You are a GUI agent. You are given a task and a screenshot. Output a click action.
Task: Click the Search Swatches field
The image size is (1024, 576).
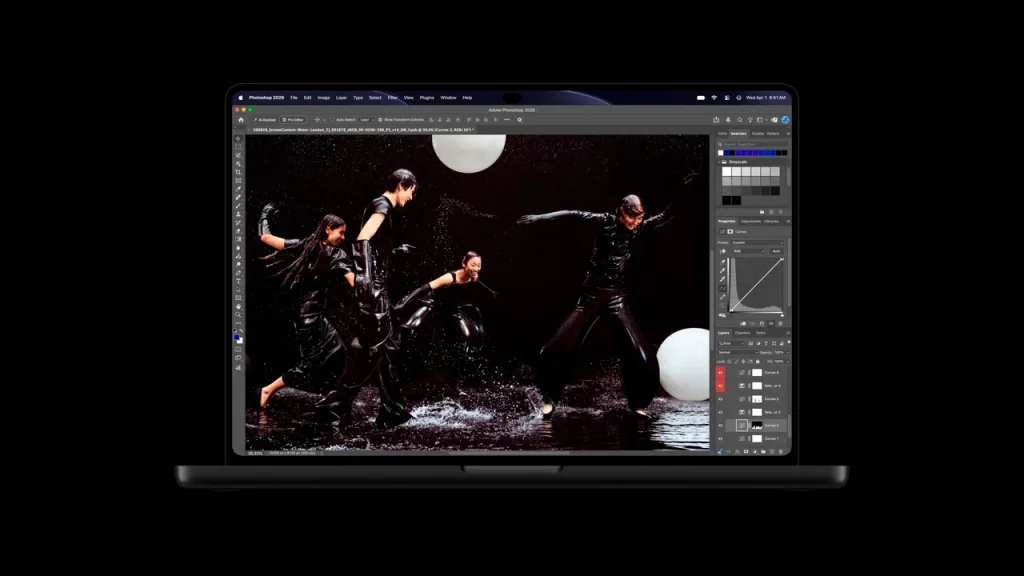click(752, 144)
